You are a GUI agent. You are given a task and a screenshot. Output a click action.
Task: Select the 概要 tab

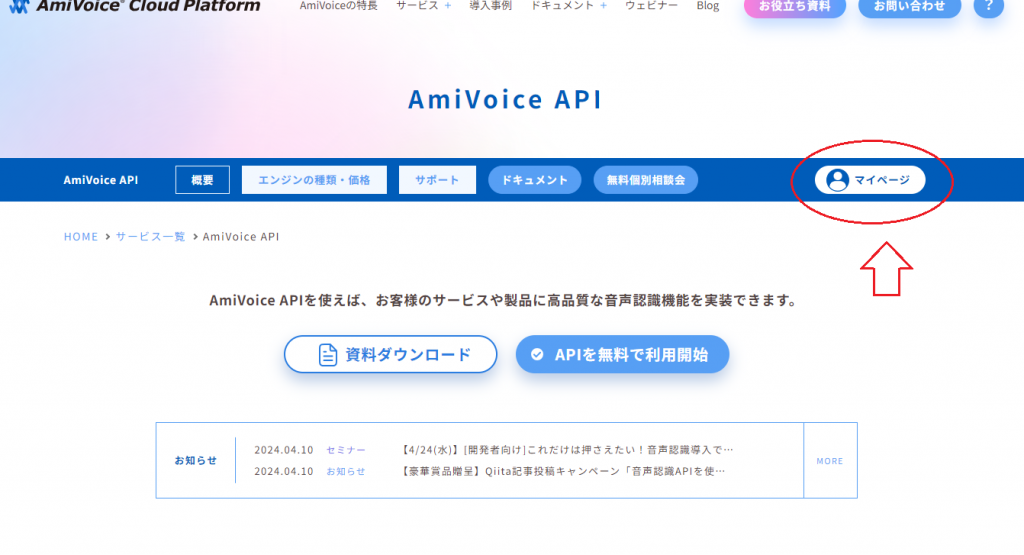pyautogui.click(x=202, y=180)
